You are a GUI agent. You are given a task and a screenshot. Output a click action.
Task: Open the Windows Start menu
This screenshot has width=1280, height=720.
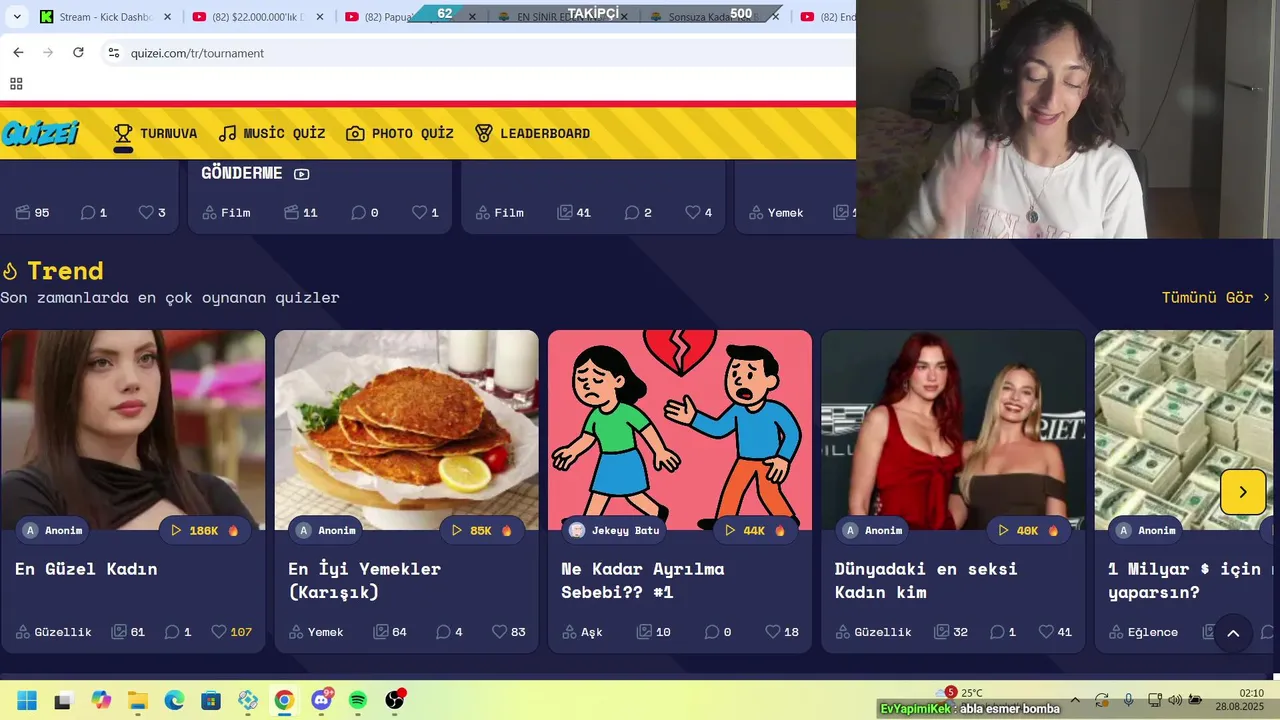[27, 700]
